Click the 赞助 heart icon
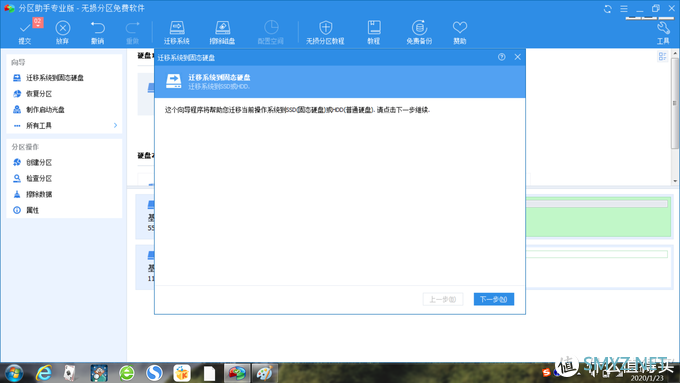 (x=460, y=28)
